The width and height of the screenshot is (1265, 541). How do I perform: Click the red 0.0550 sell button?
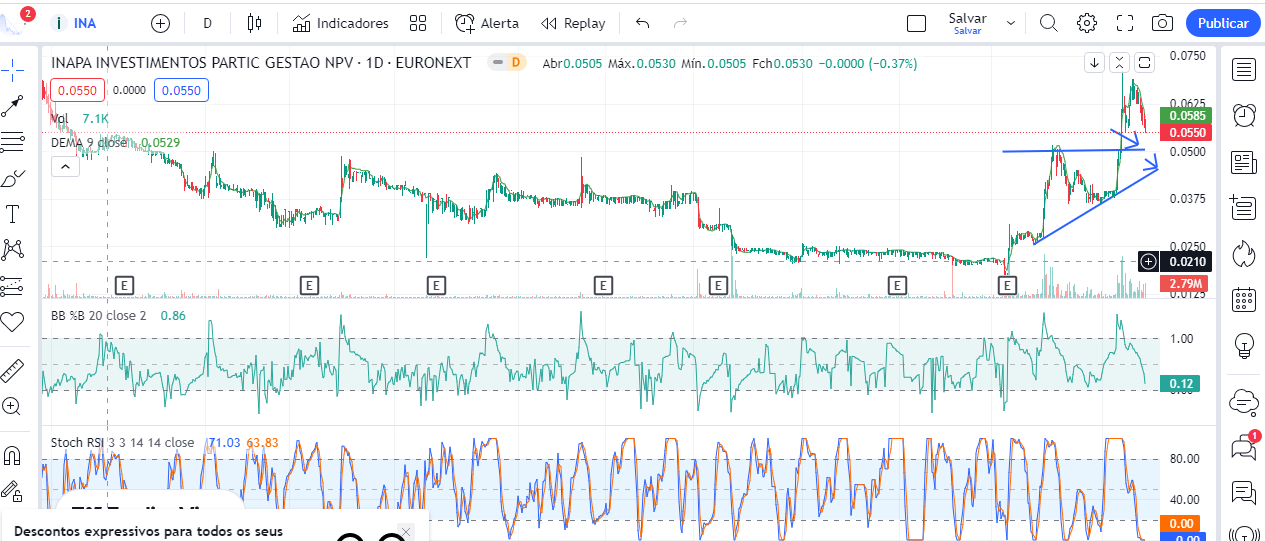77,90
